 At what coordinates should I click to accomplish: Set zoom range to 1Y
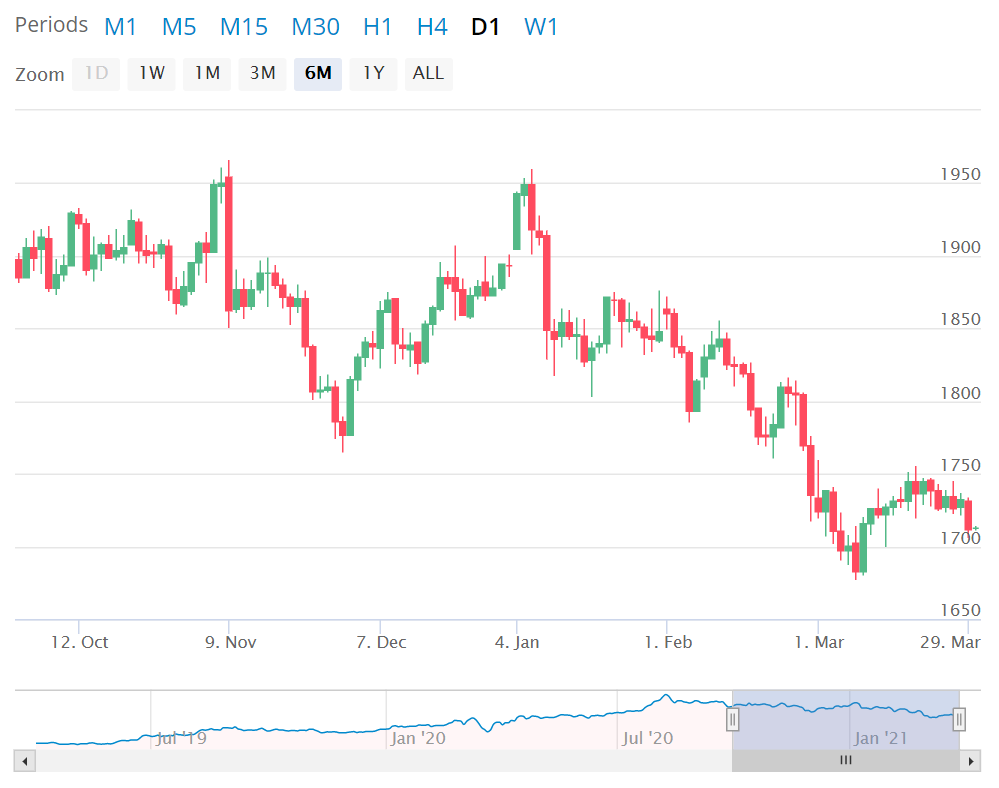(373, 74)
